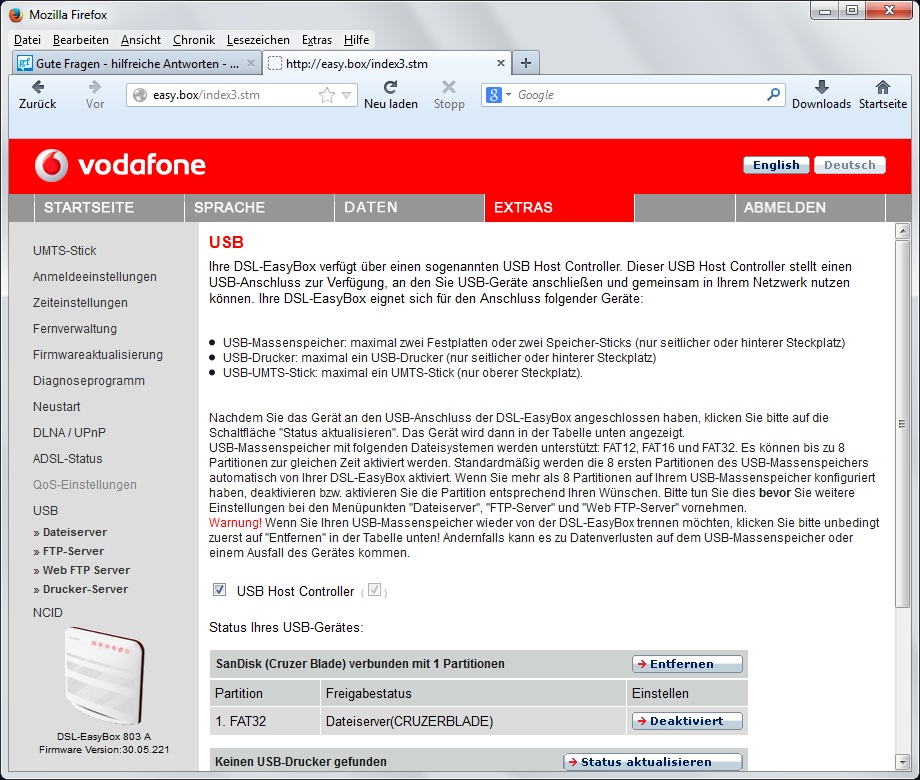Open the Downloads arrow icon
Image resolution: width=920 pixels, height=780 pixels.
821,87
